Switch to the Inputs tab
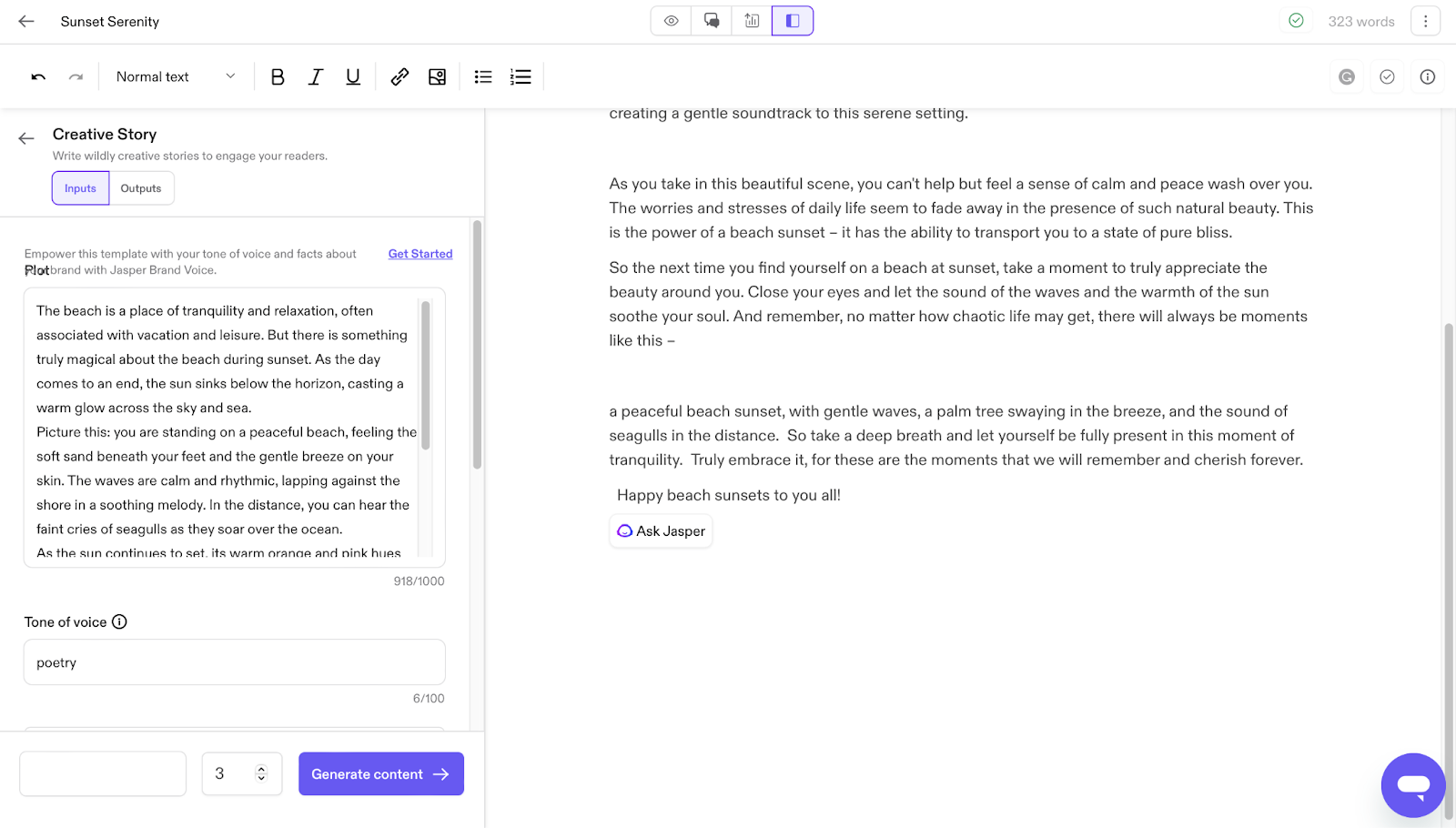The width and height of the screenshot is (1456, 828). point(80,188)
